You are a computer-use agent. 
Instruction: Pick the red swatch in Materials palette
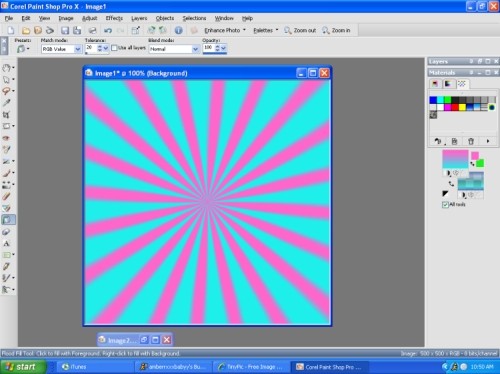coord(455,107)
